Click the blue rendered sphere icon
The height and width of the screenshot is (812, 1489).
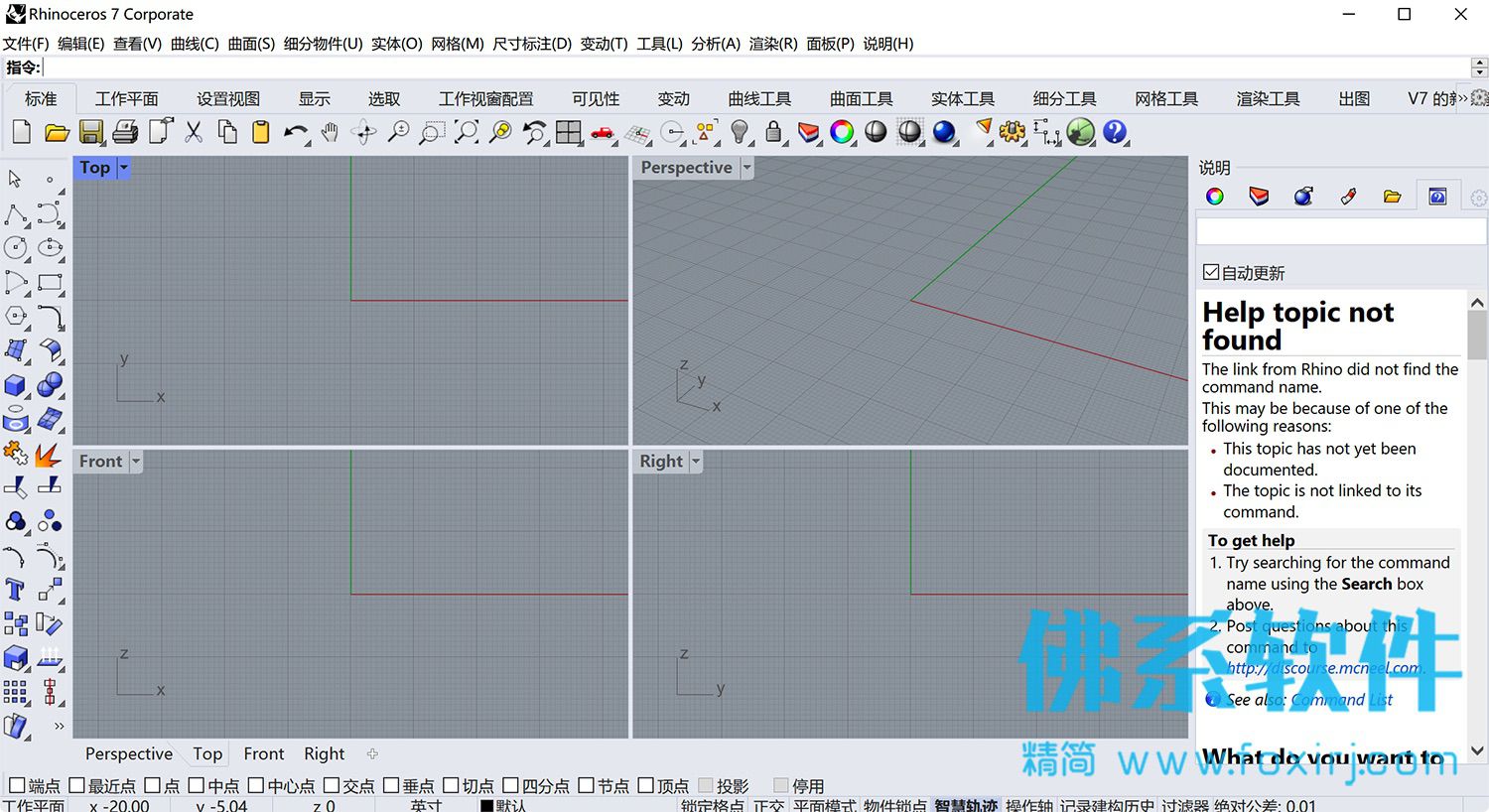[x=943, y=132]
